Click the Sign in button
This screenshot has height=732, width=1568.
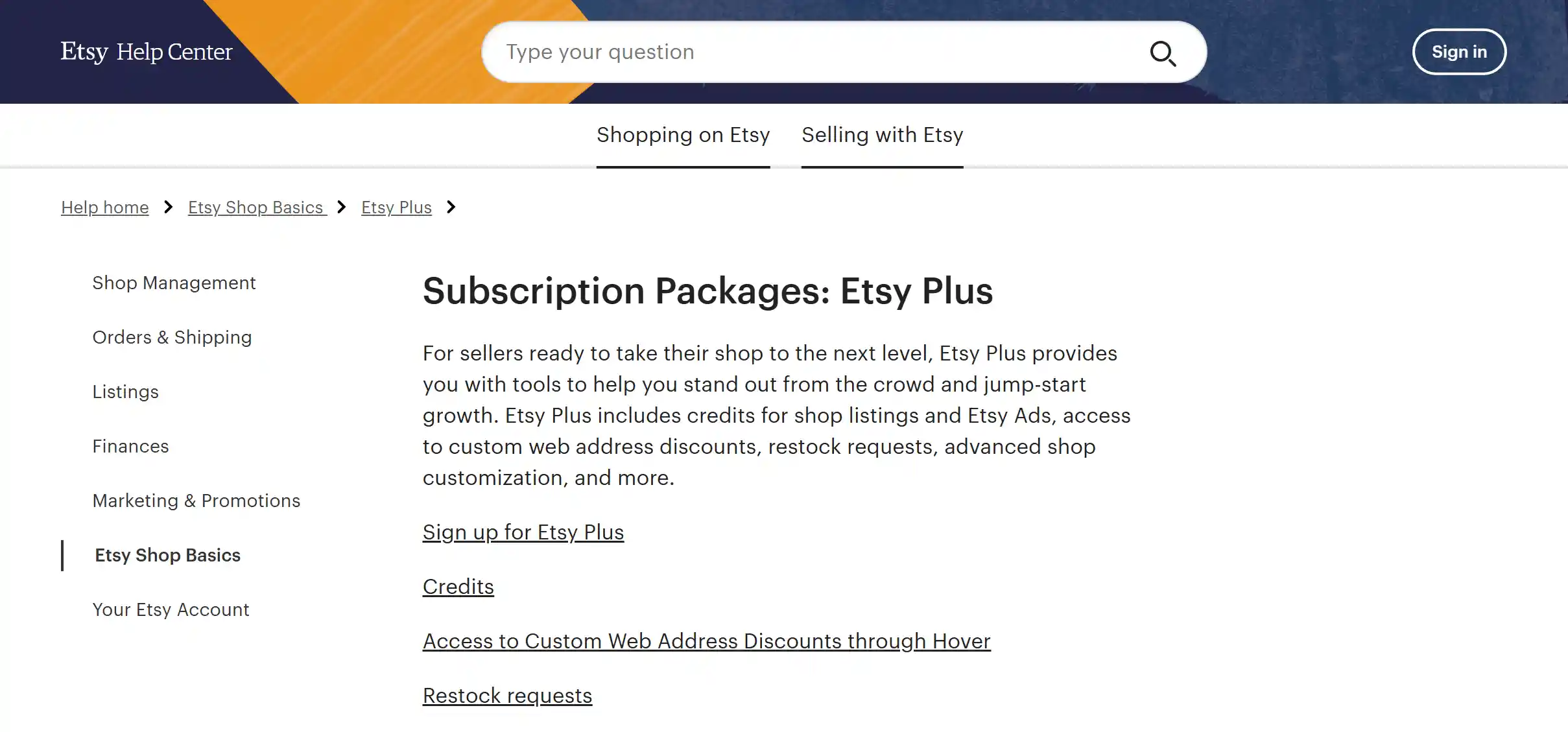[1459, 52]
